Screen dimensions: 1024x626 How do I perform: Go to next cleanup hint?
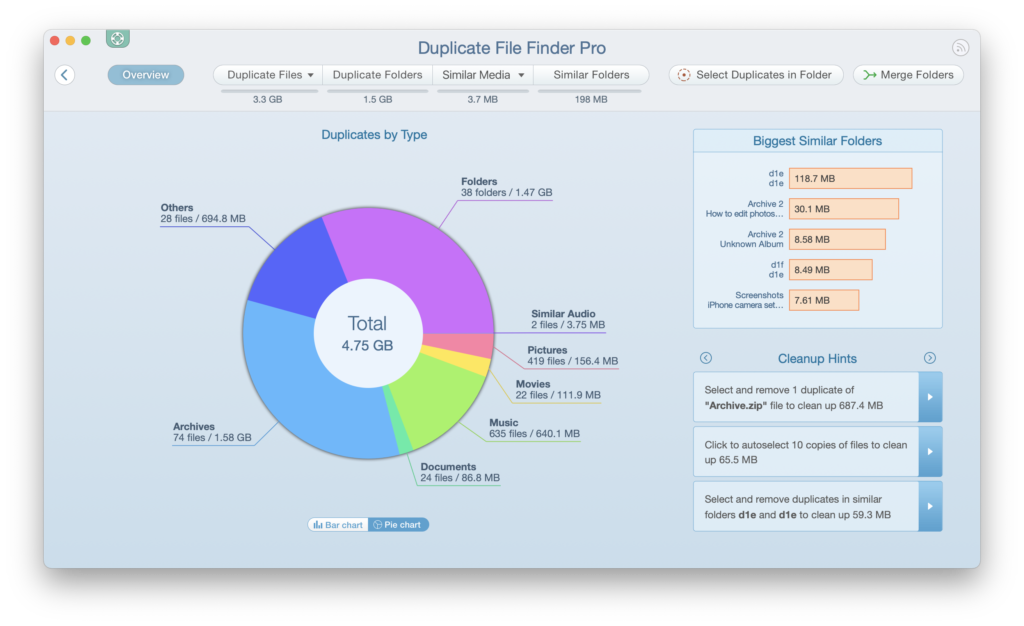[x=930, y=358]
